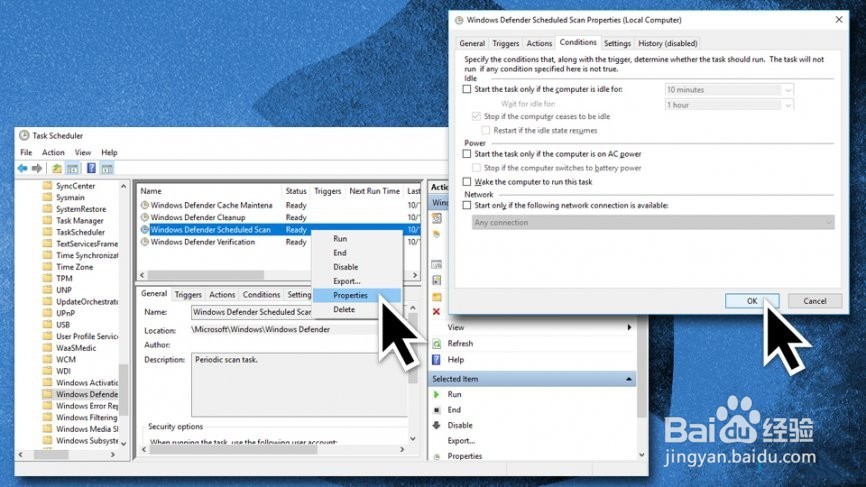Switch to the General tab in Properties dialog

pos(472,43)
